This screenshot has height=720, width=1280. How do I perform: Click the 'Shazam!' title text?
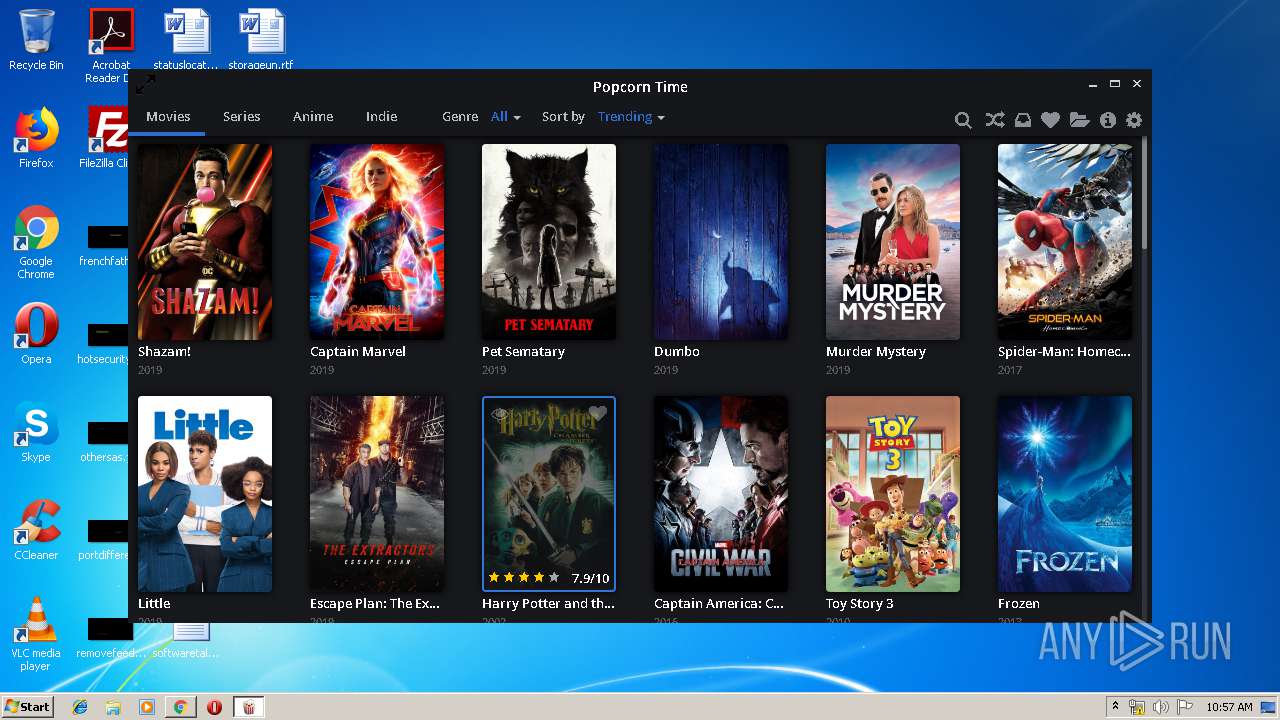point(164,352)
